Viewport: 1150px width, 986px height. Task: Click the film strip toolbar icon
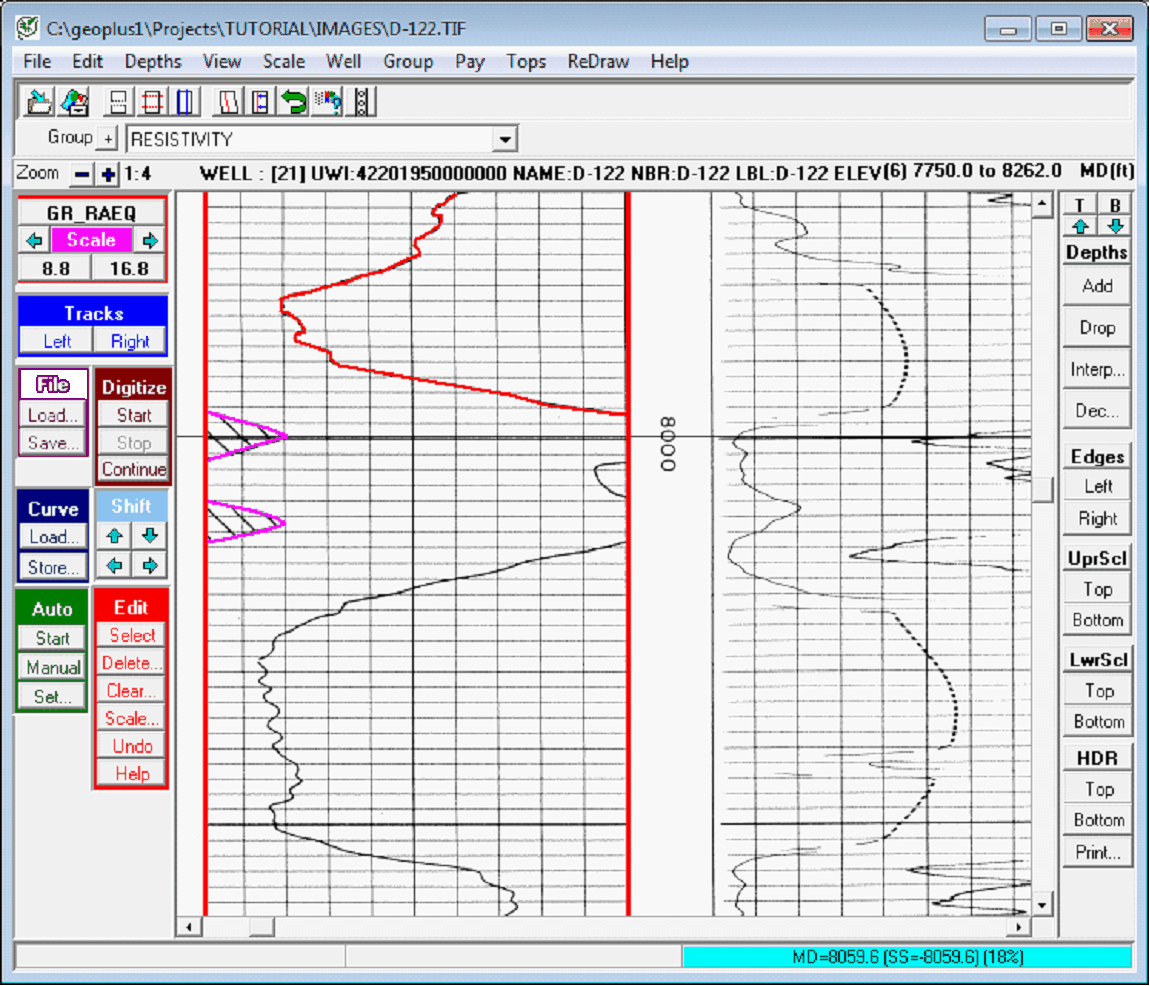(x=362, y=101)
